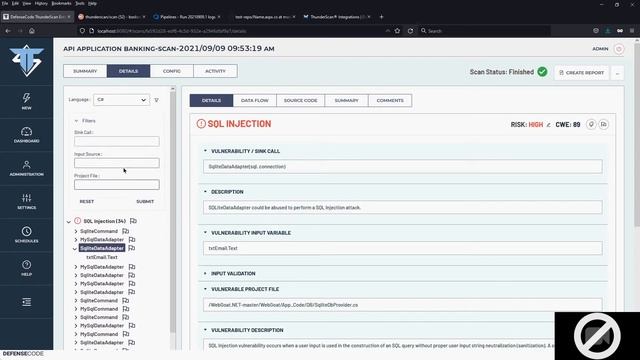Open the browser File menu
Screen dimensions: 640x360
pos(5,3)
